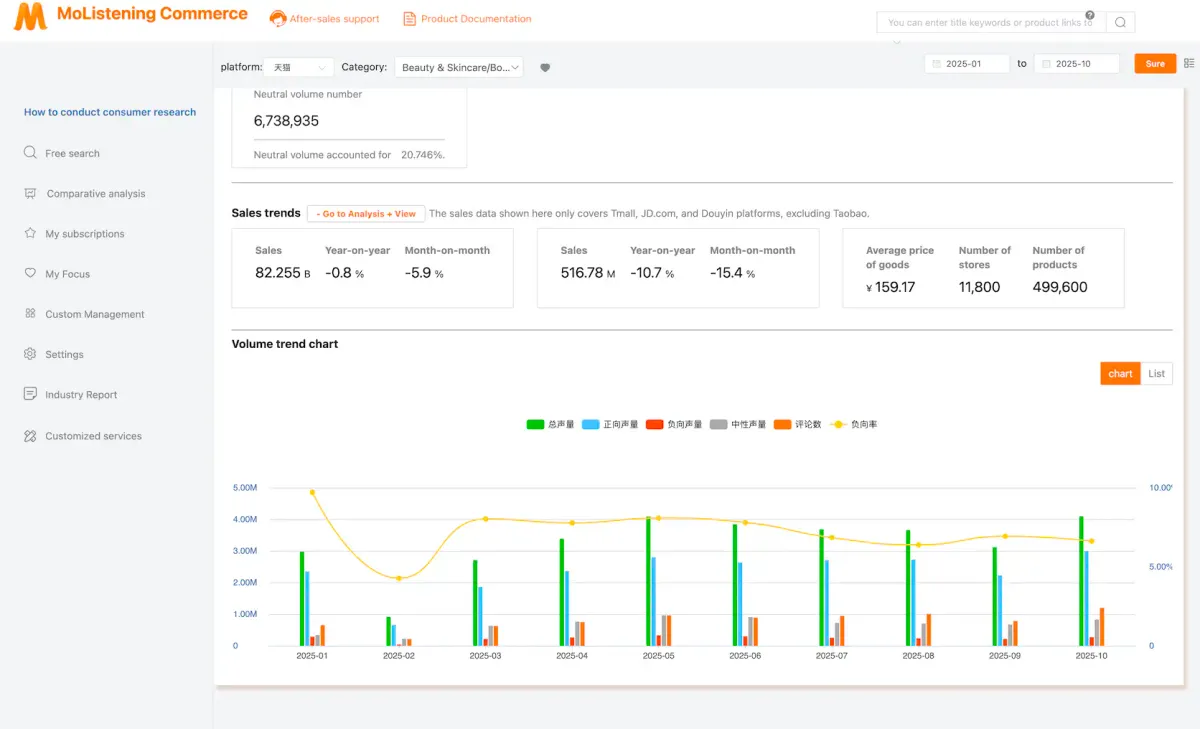Screen dimensions: 1200x729
Task: Select the chart view tab
Action: pyautogui.click(x=1119, y=373)
